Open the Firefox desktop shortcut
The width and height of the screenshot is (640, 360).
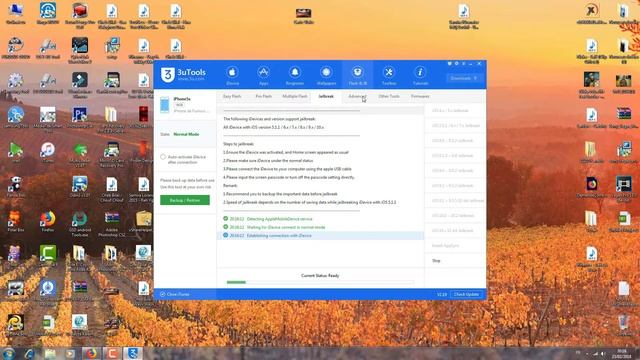pos(48,222)
